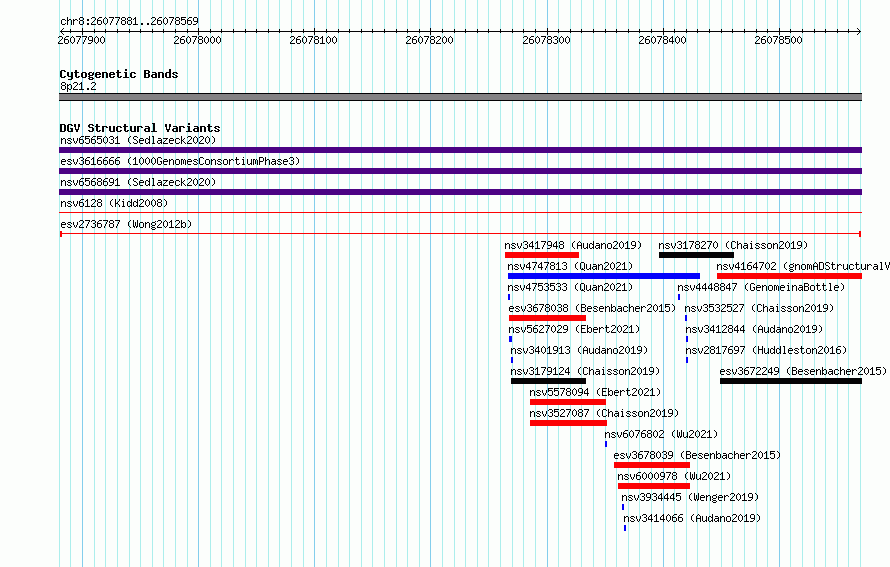
Task: Click esv3678039 (Besenbacher2015) label
Action: [697, 455]
